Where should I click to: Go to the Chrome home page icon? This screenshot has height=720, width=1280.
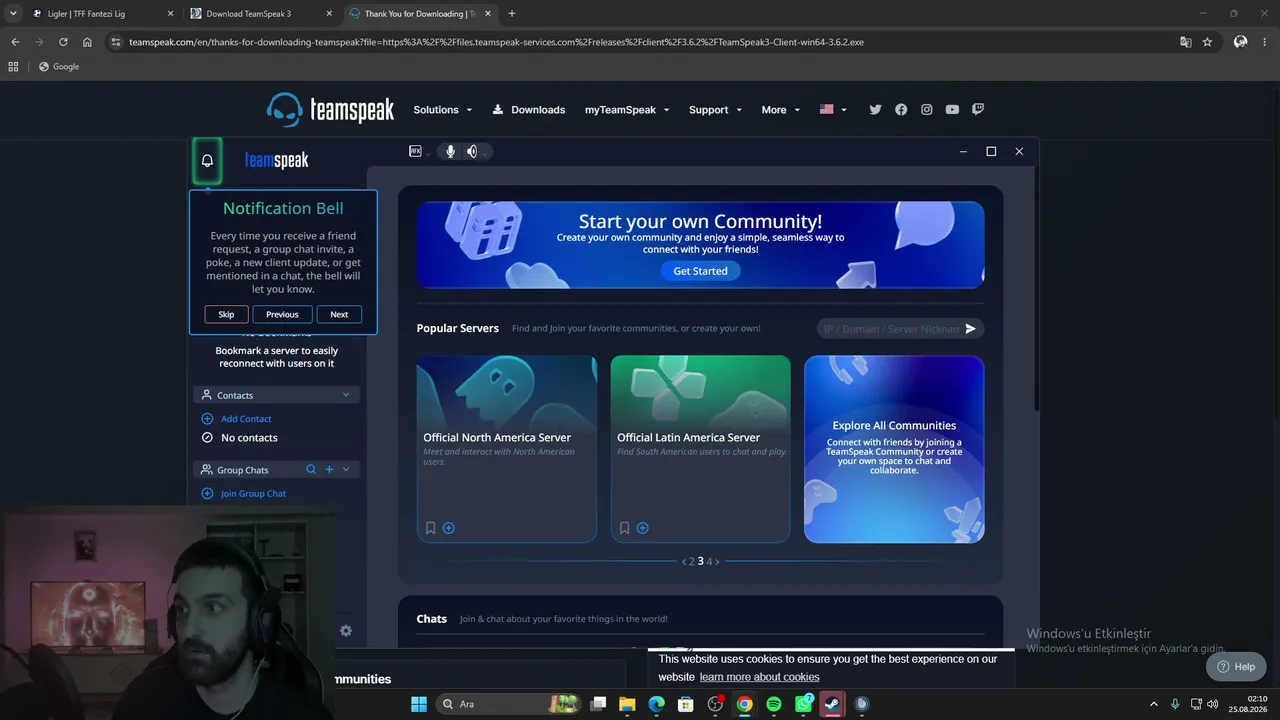click(87, 42)
